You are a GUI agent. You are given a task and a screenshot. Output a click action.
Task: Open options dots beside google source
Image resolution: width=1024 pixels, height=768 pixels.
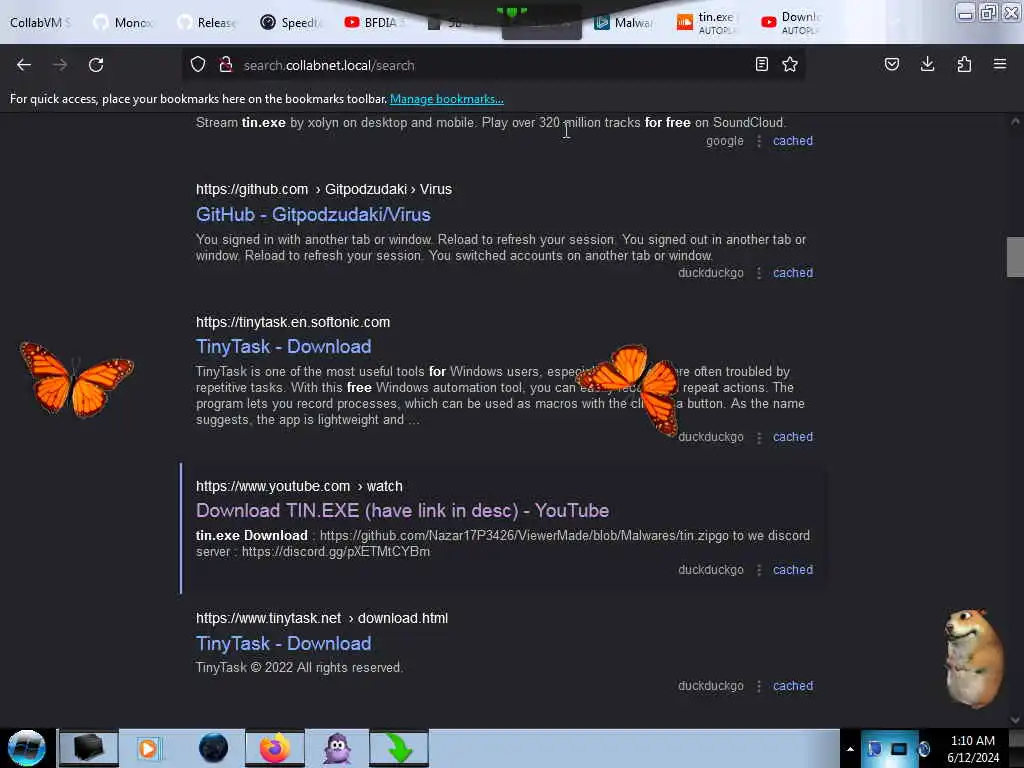click(x=759, y=141)
